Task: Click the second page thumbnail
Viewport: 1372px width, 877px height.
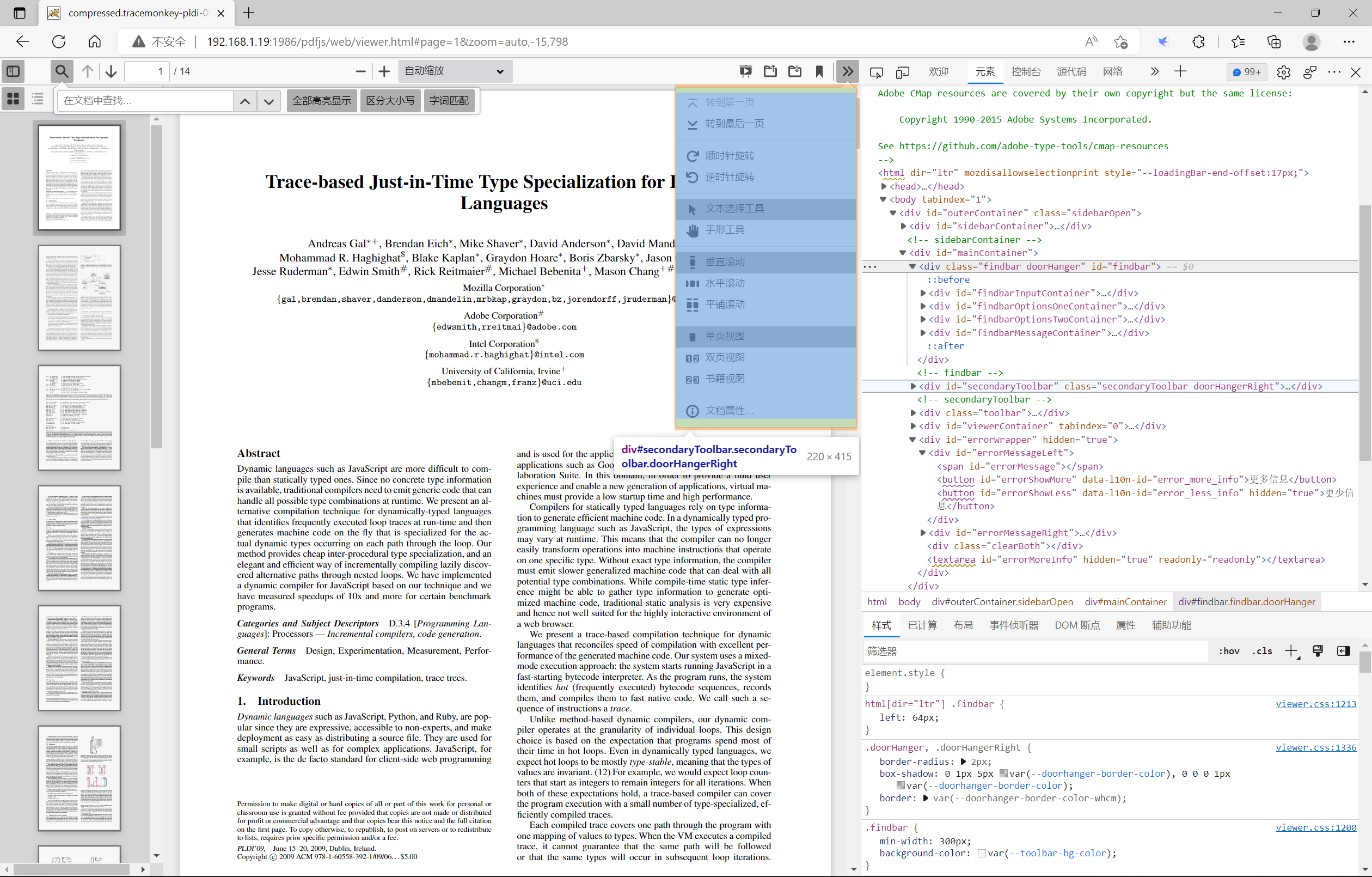Action: [x=79, y=297]
